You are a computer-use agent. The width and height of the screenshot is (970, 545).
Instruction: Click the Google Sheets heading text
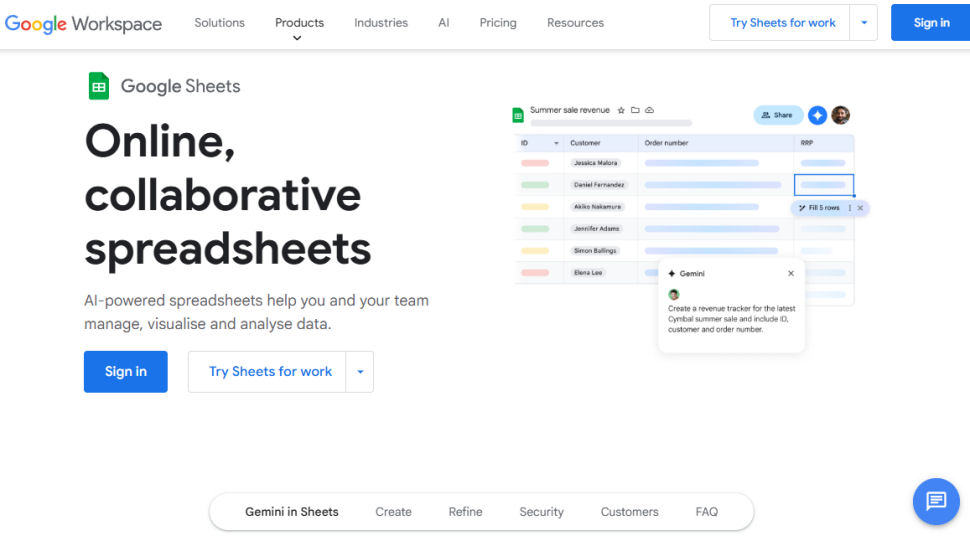tap(181, 86)
